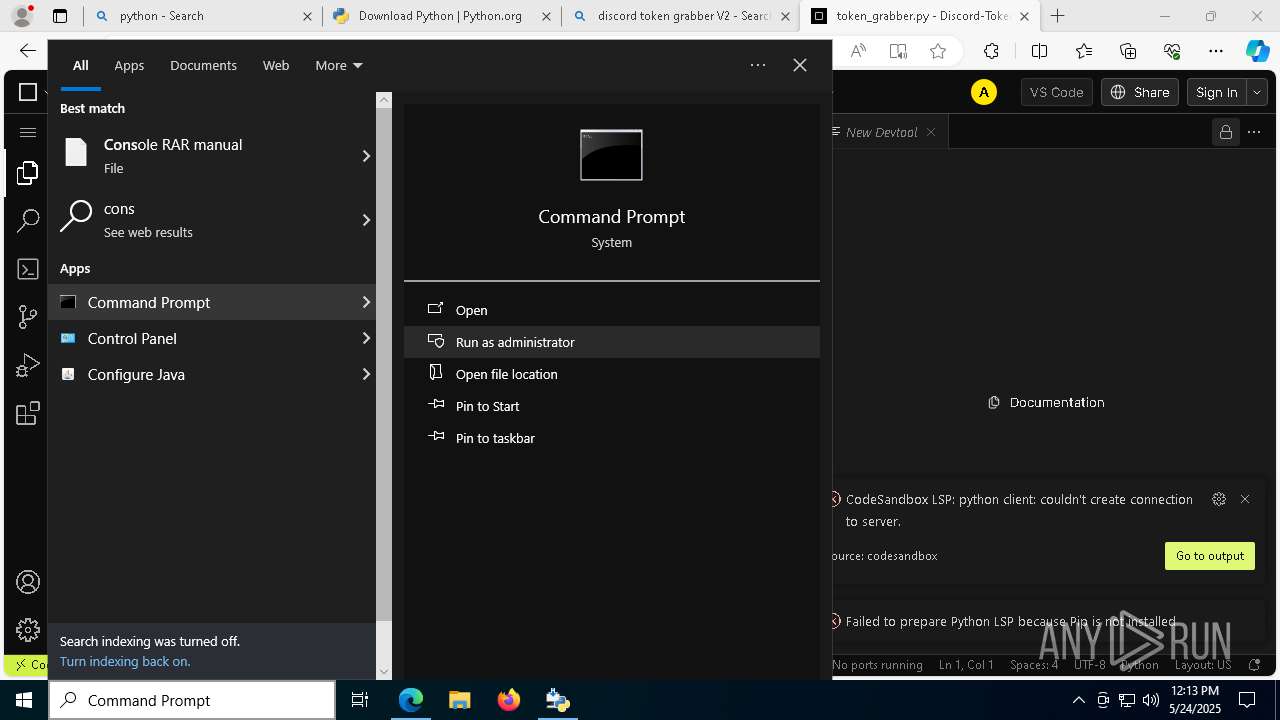This screenshot has height=720, width=1280.
Task: Choose Open file location
Action: point(612,374)
